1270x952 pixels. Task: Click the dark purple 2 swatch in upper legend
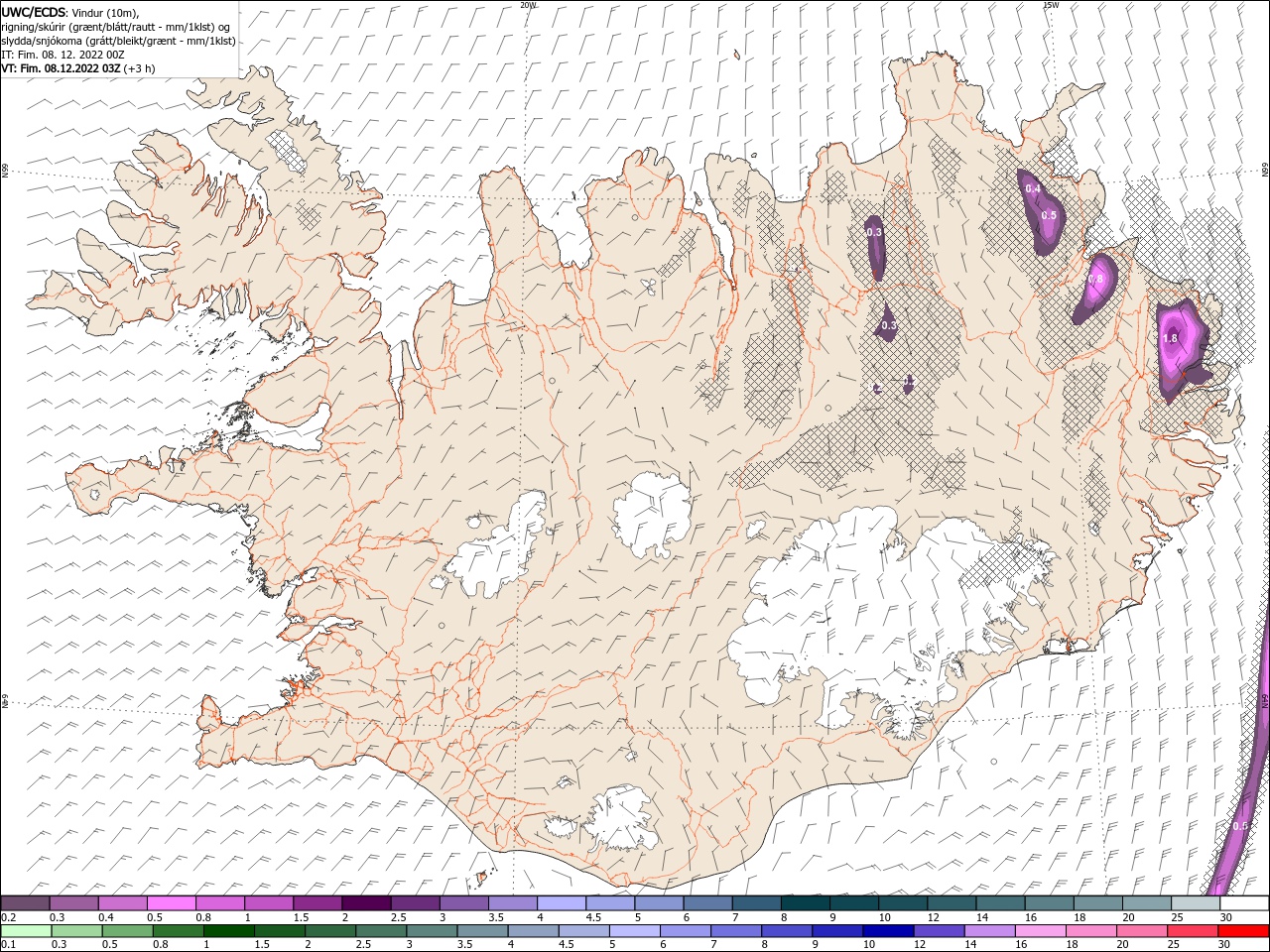click(366, 903)
